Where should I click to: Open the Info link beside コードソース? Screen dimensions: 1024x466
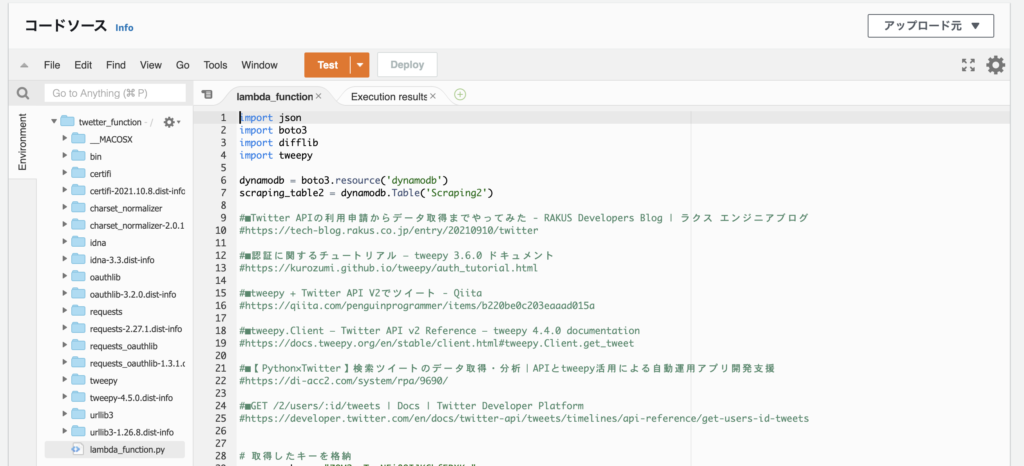coord(124,27)
